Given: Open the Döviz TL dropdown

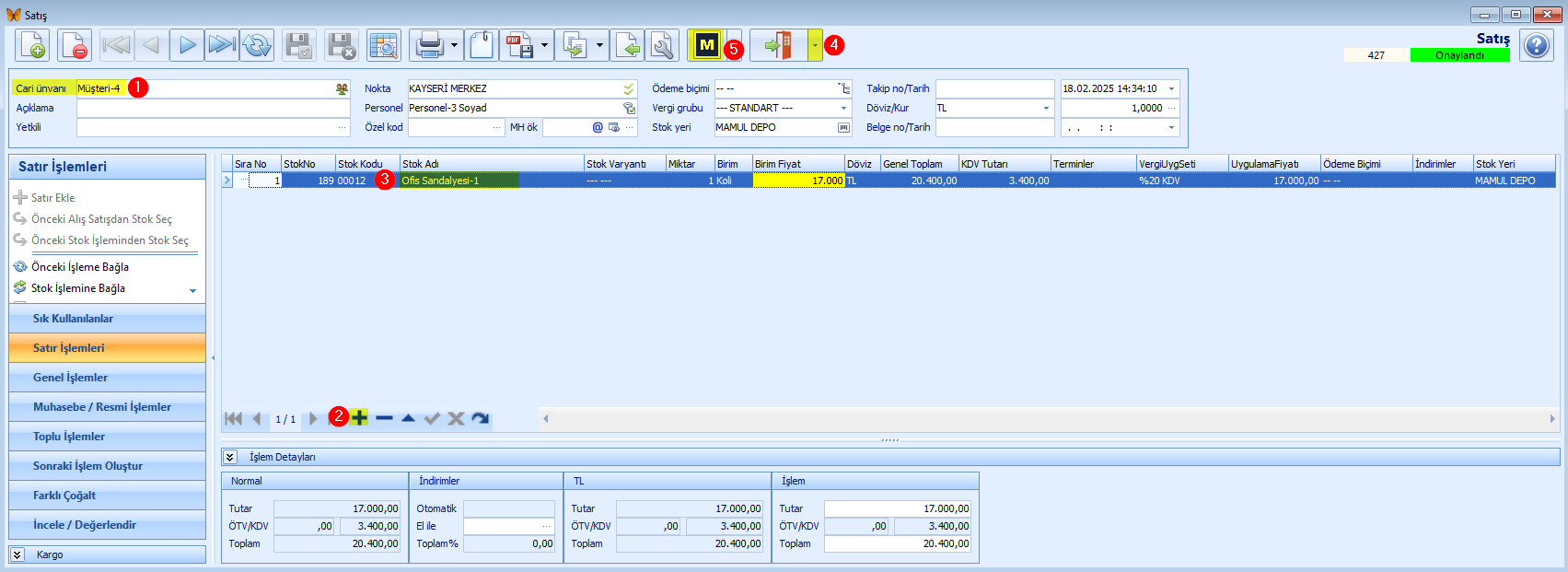Looking at the screenshot, I should [1046, 108].
